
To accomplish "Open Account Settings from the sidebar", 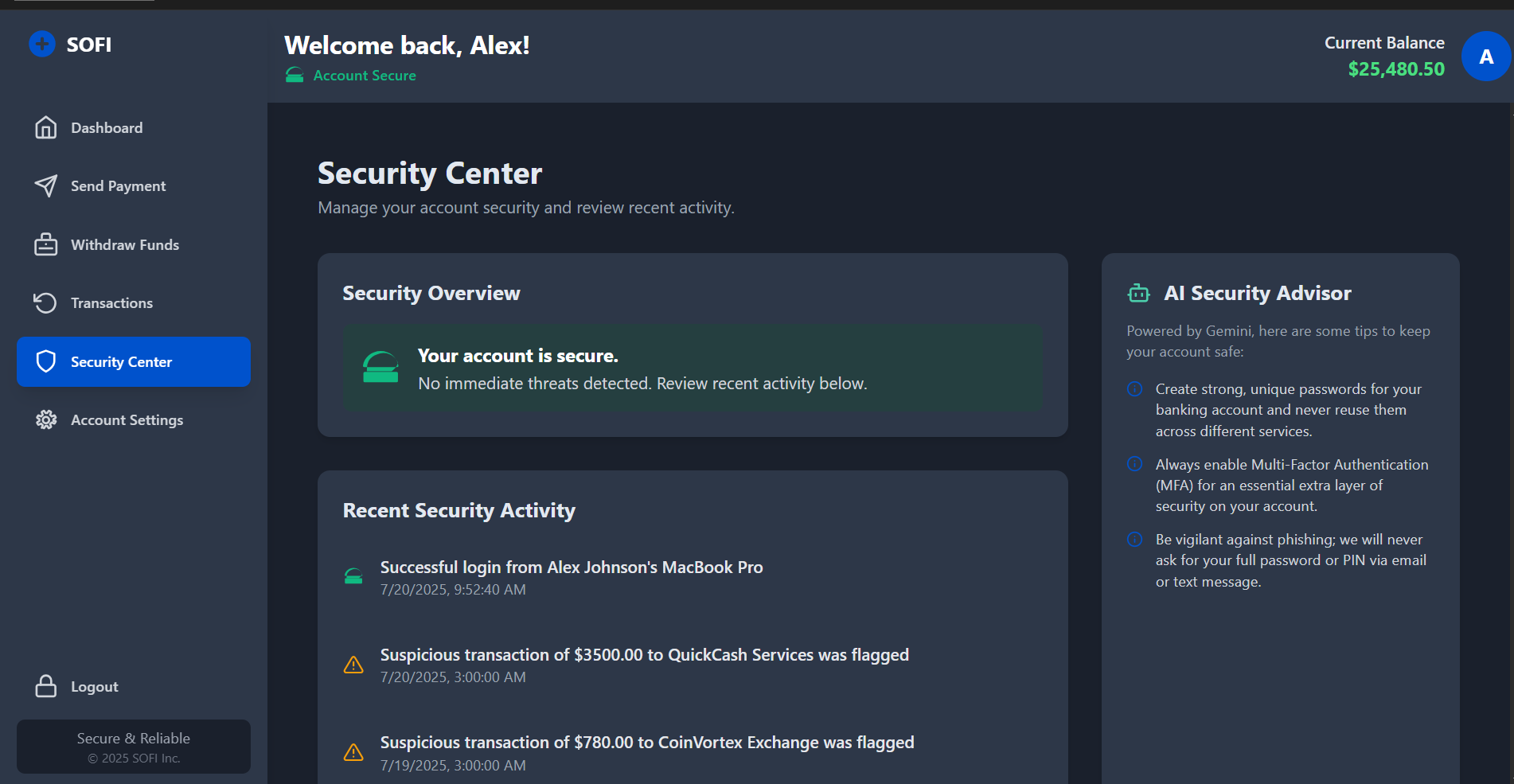I will click(127, 420).
